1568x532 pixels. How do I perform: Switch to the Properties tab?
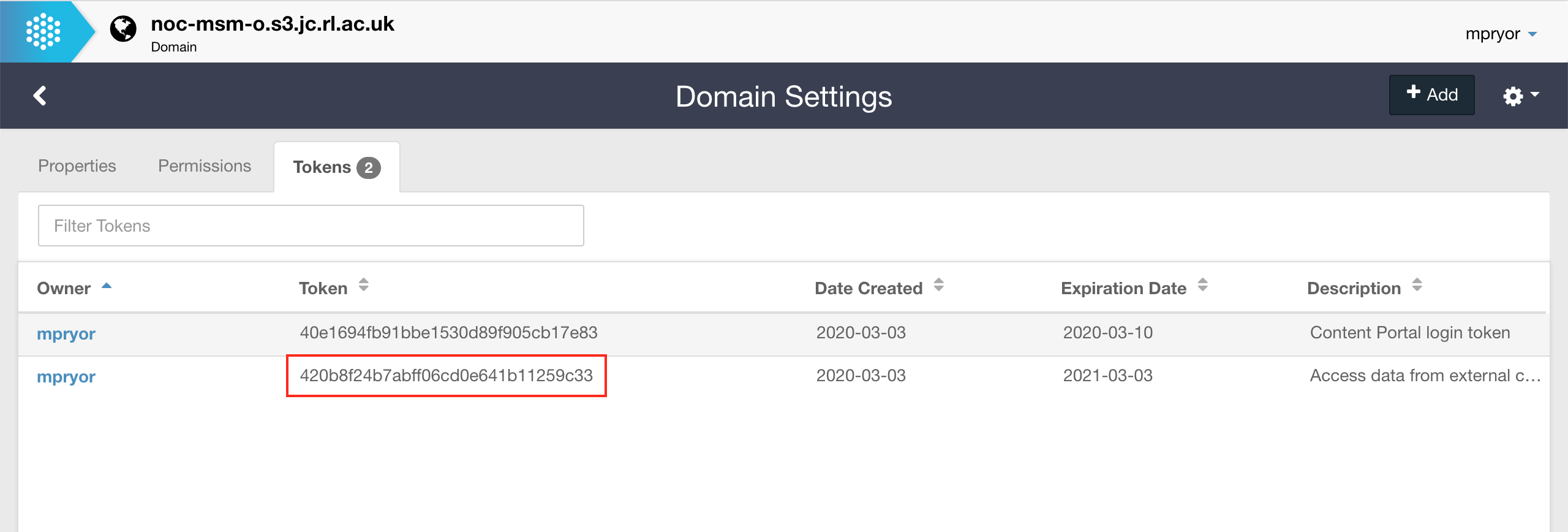pos(77,166)
